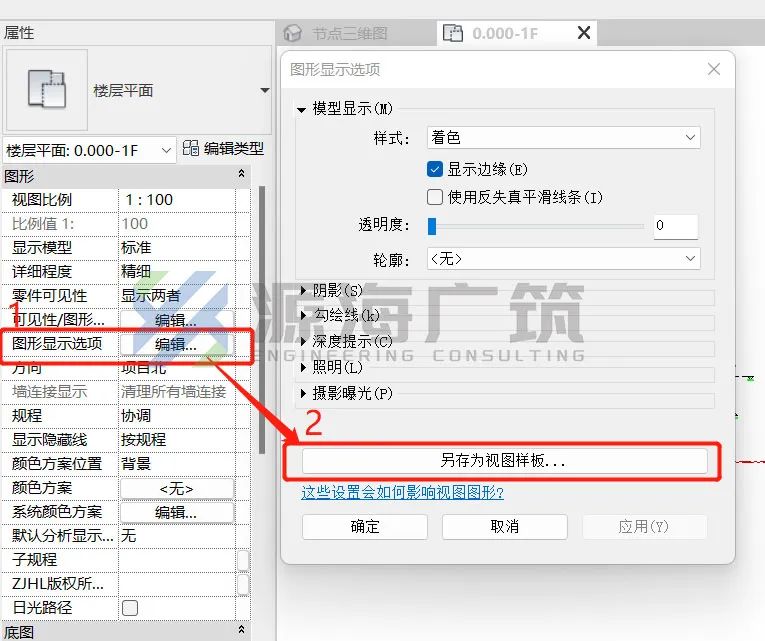Uncheck the 显示边缘(E) checkbox

point(435,169)
